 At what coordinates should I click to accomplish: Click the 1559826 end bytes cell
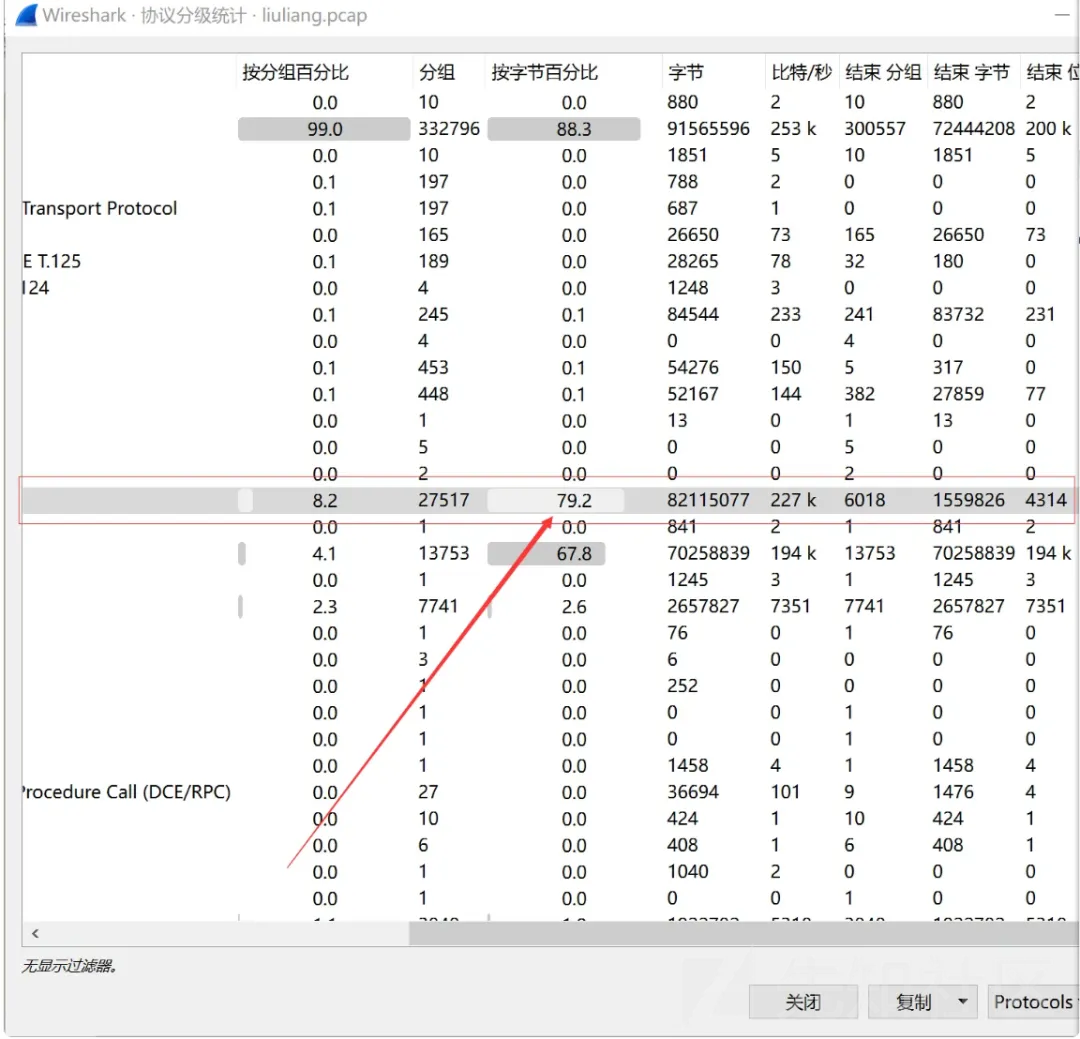[x=968, y=500]
